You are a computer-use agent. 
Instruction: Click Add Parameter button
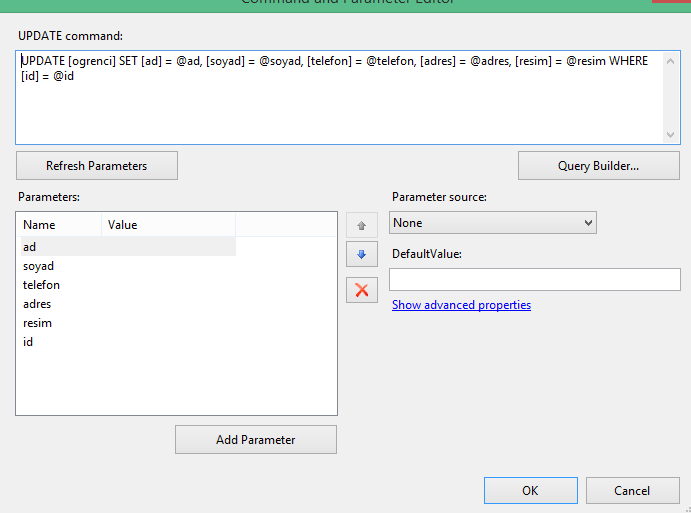pos(255,439)
